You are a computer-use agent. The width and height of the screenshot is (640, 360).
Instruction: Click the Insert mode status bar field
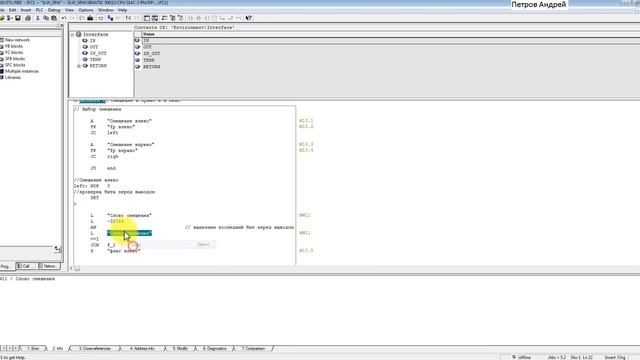pos(609,357)
